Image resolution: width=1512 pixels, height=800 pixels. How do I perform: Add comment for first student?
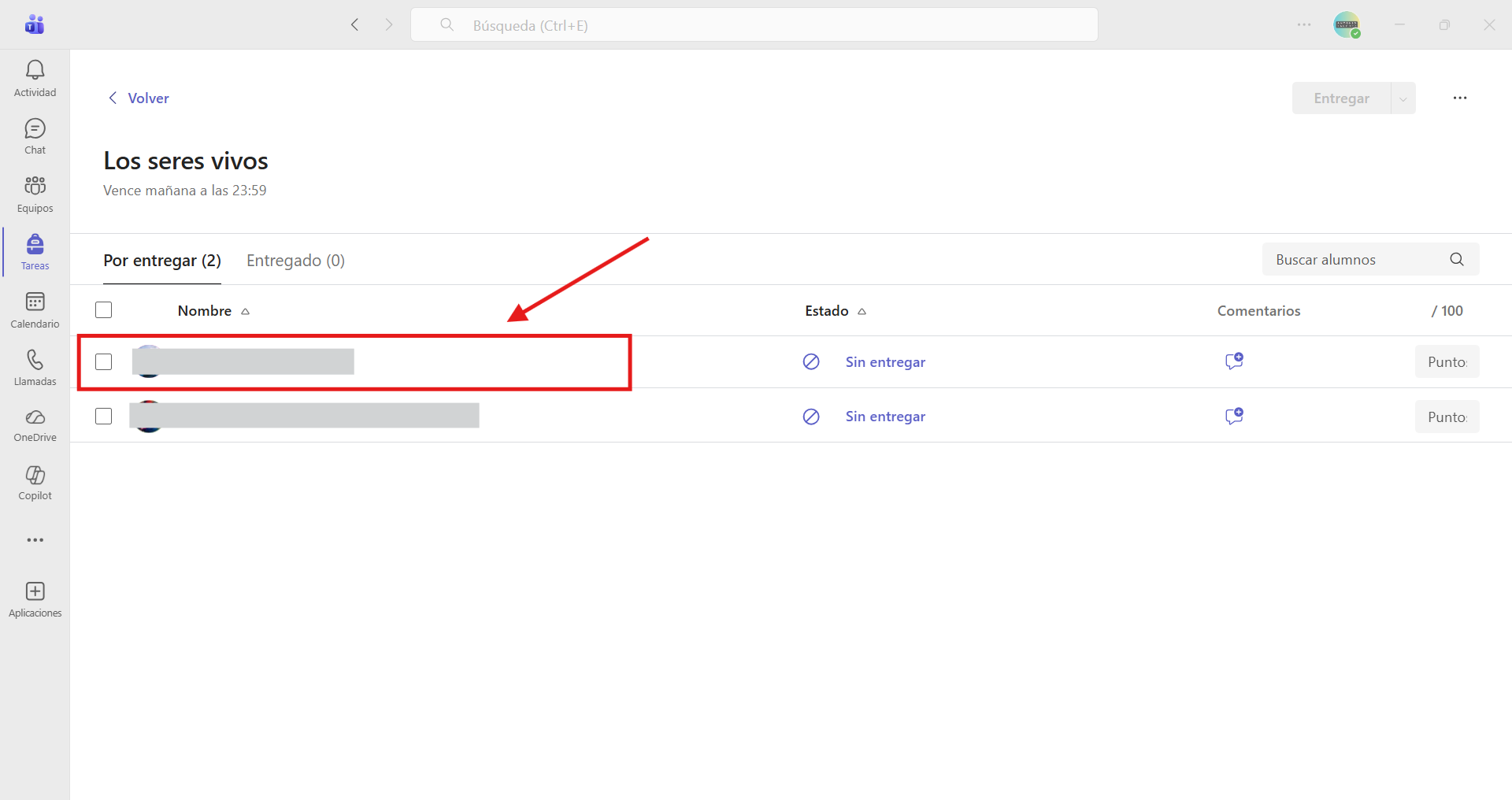(x=1234, y=361)
